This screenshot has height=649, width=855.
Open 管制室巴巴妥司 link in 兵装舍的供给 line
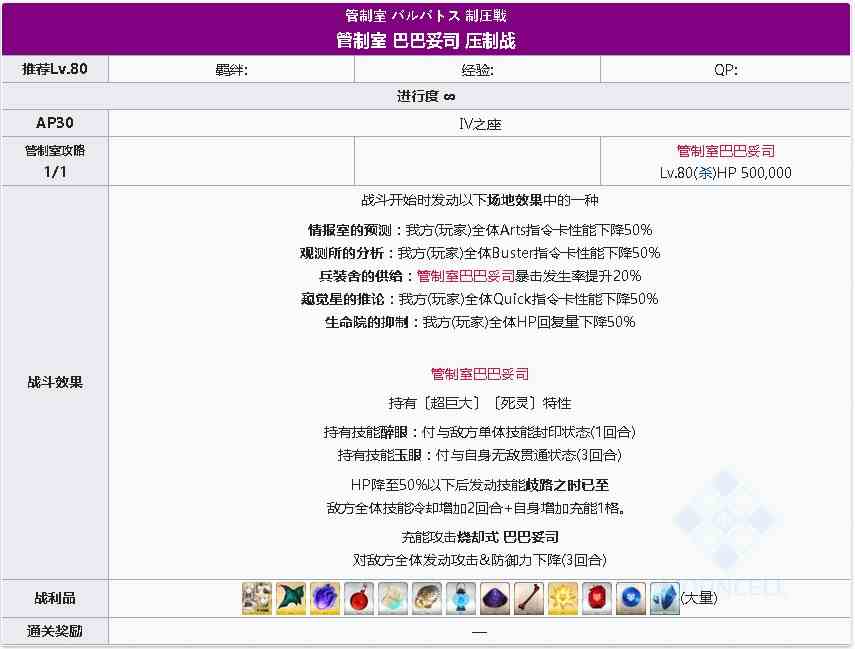click(466, 276)
